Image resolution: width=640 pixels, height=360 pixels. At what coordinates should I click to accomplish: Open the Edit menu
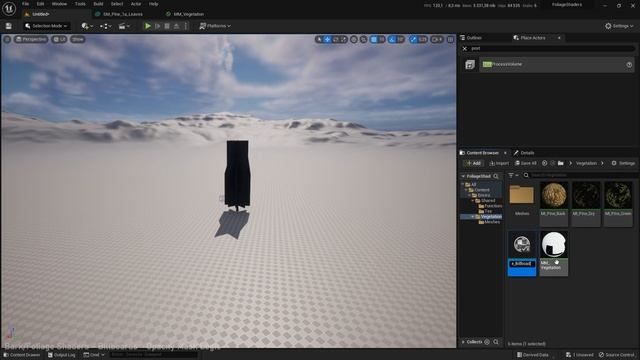pyautogui.click(x=40, y=4)
